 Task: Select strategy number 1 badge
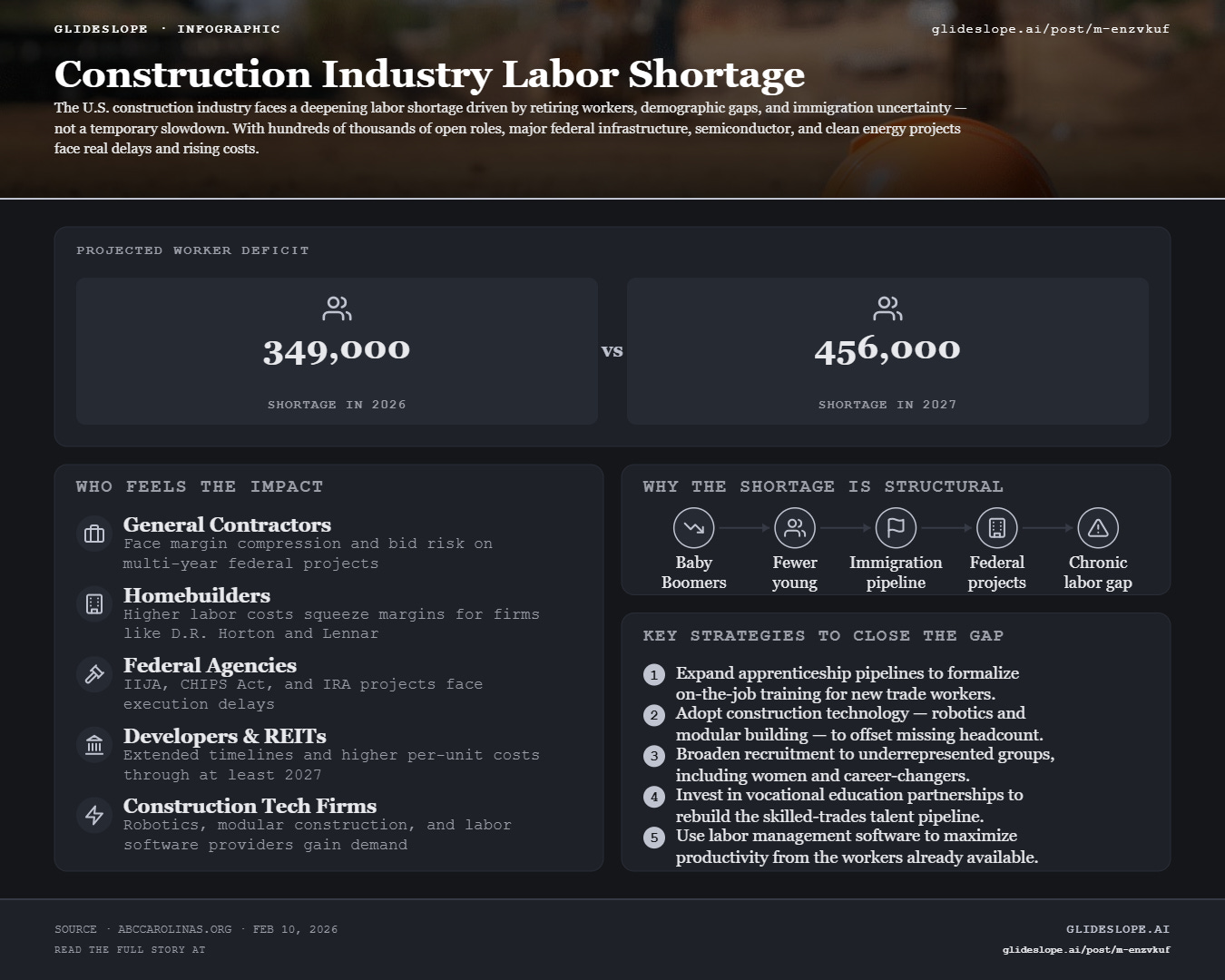(x=654, y=674)
